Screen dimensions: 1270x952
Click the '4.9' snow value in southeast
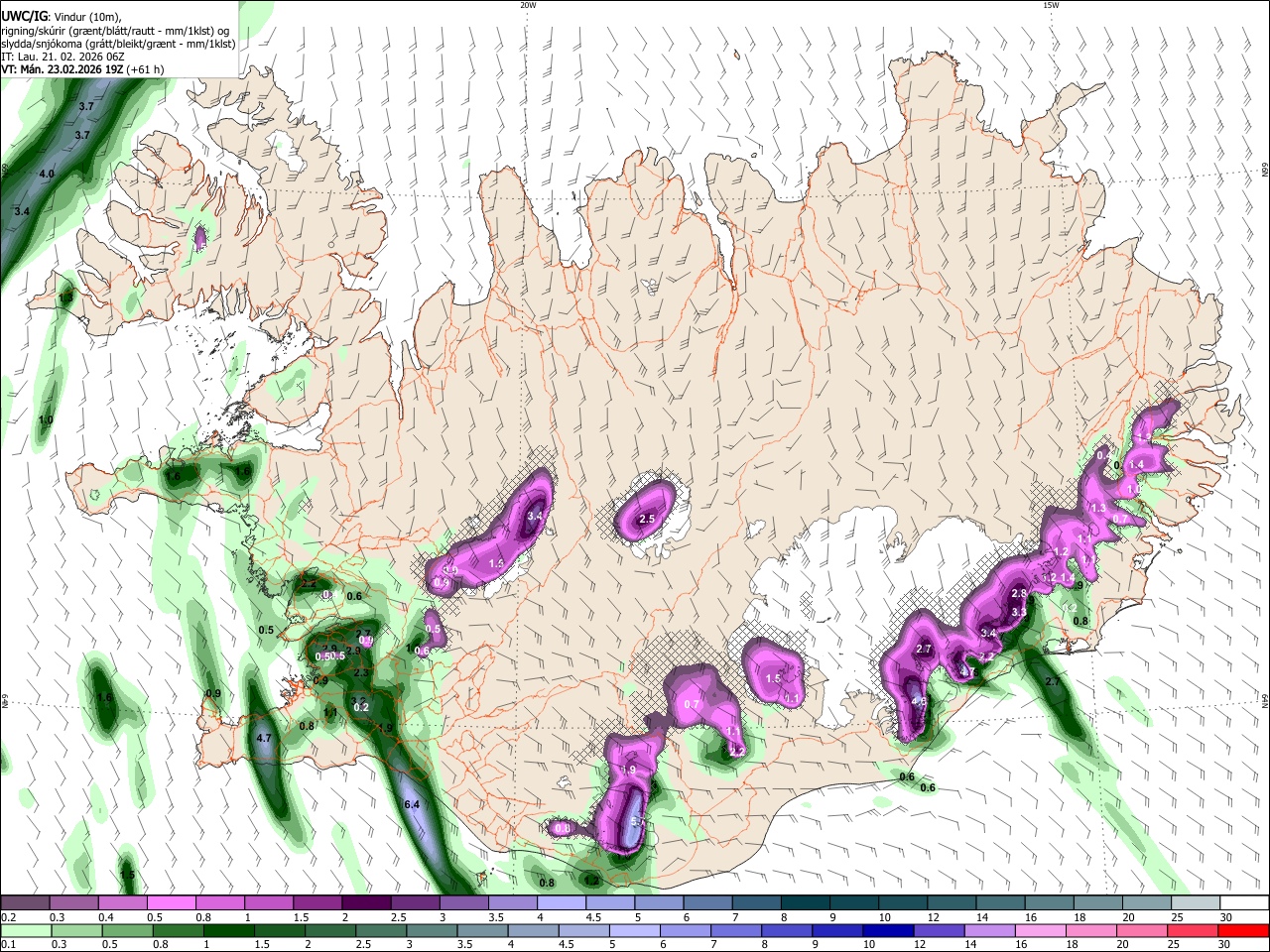coord(919,702)
